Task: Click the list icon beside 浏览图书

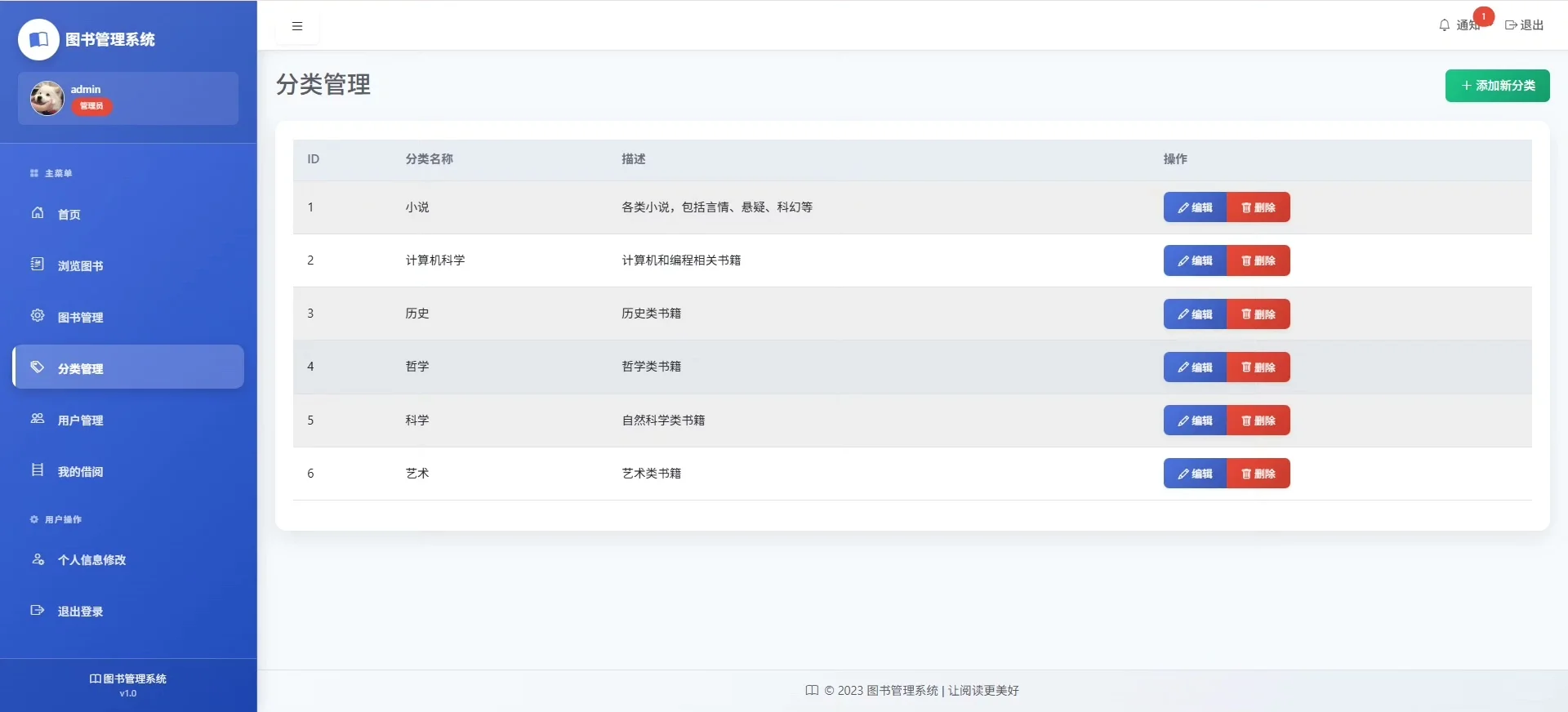Action: pos(38,265)
